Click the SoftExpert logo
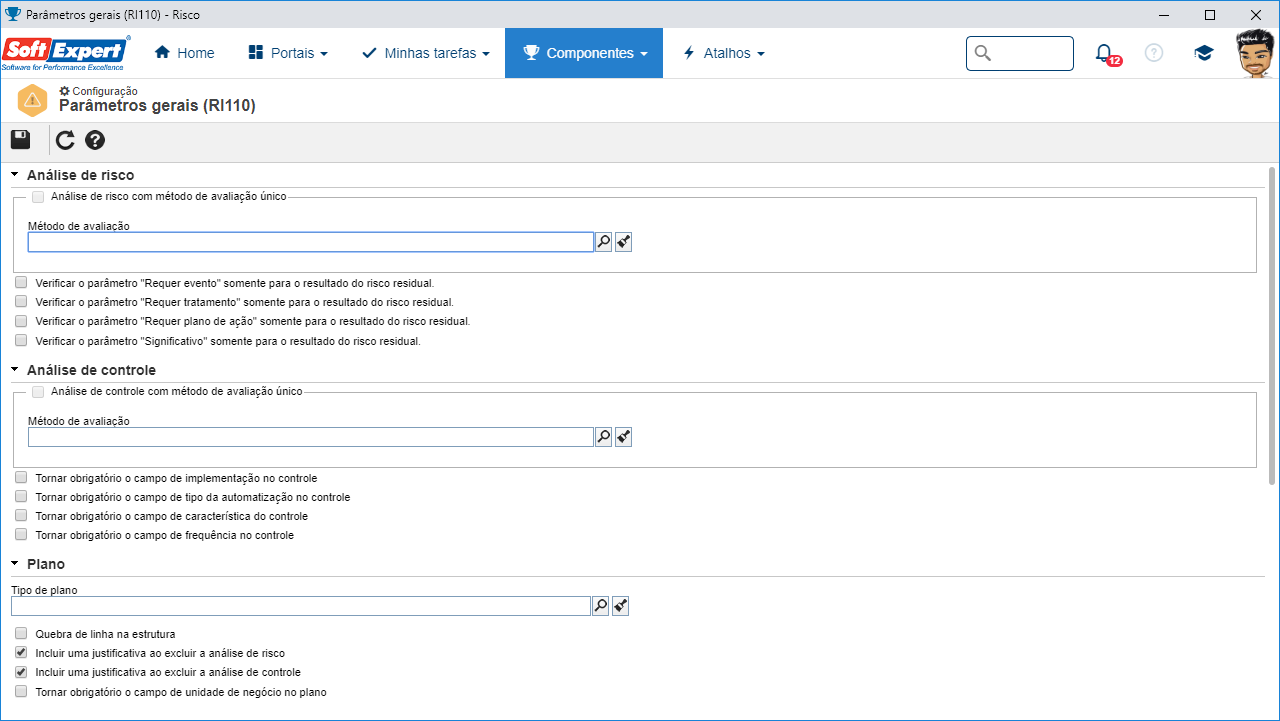Viewport: 1280px width, 721px height. coord(66,53)
